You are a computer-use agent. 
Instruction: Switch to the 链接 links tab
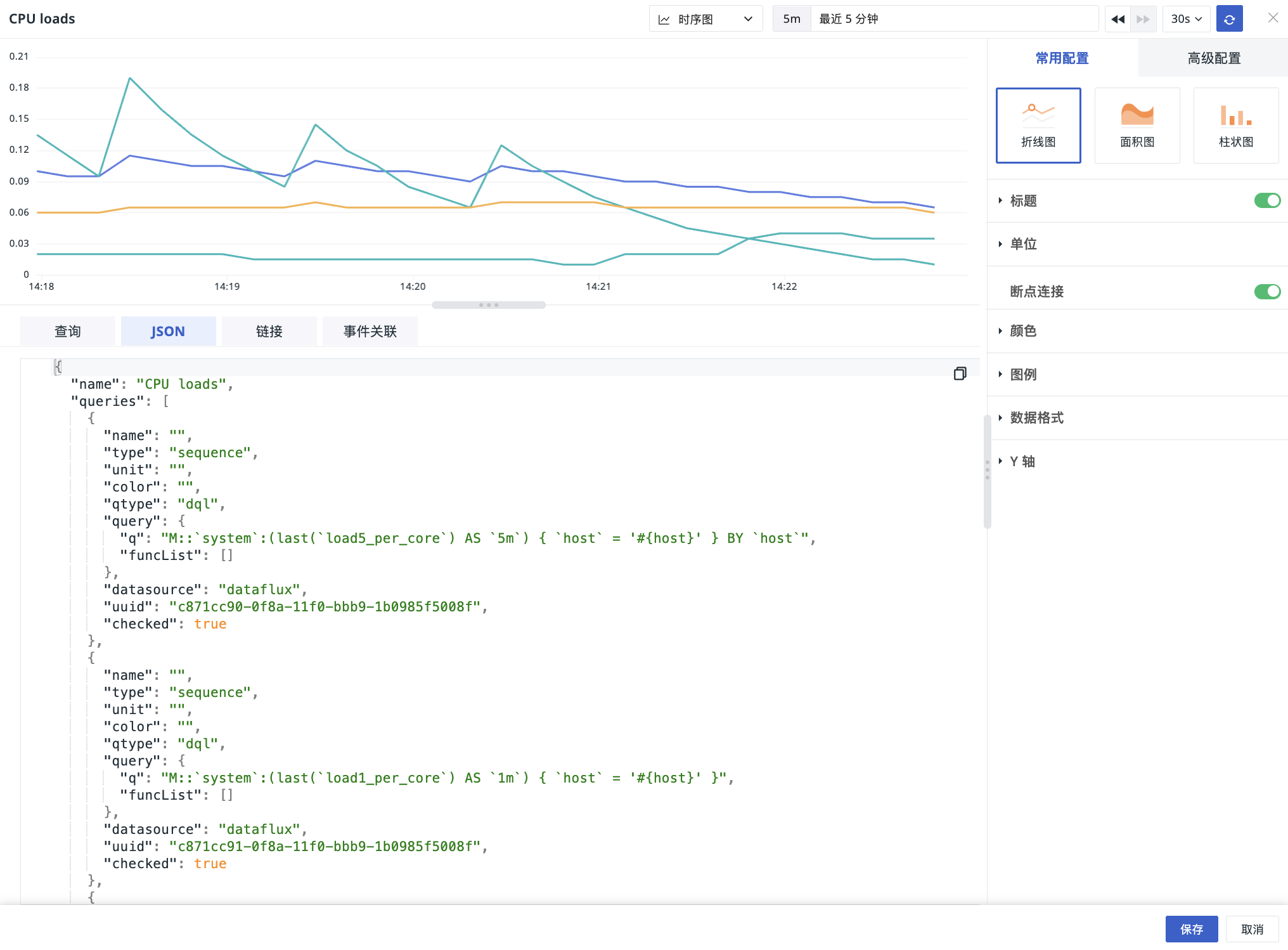(269, 331)
